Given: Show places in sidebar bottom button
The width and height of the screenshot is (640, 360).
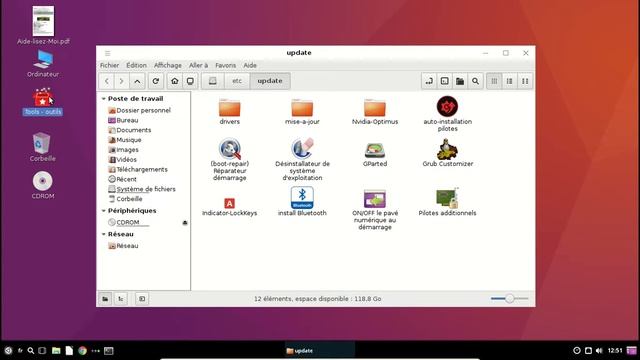Looking at the screenshot, I should [x=105, y=299].
